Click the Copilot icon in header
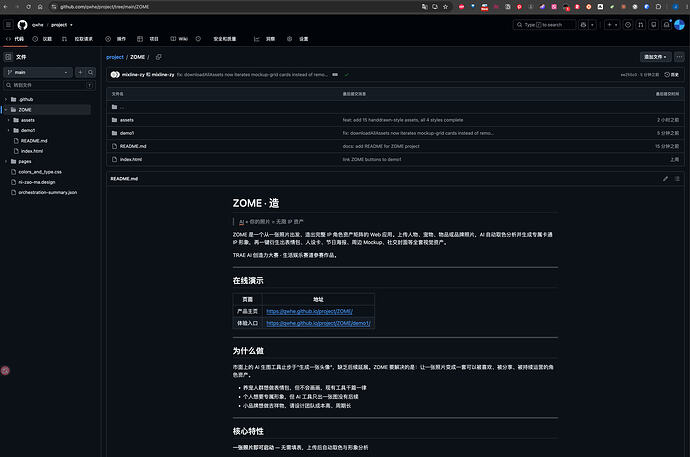This screenshot has width=690, height=457. [583, 25]
